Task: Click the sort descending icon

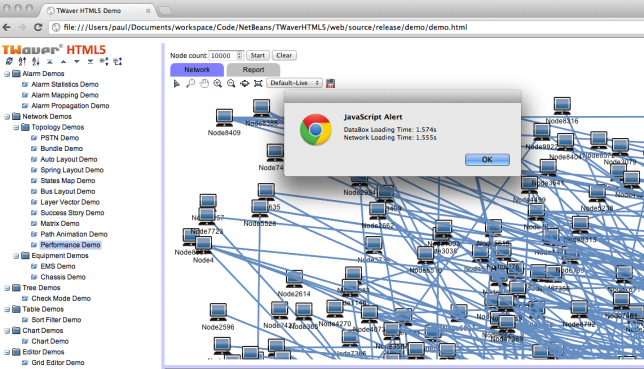Action: tap(36, 62)
